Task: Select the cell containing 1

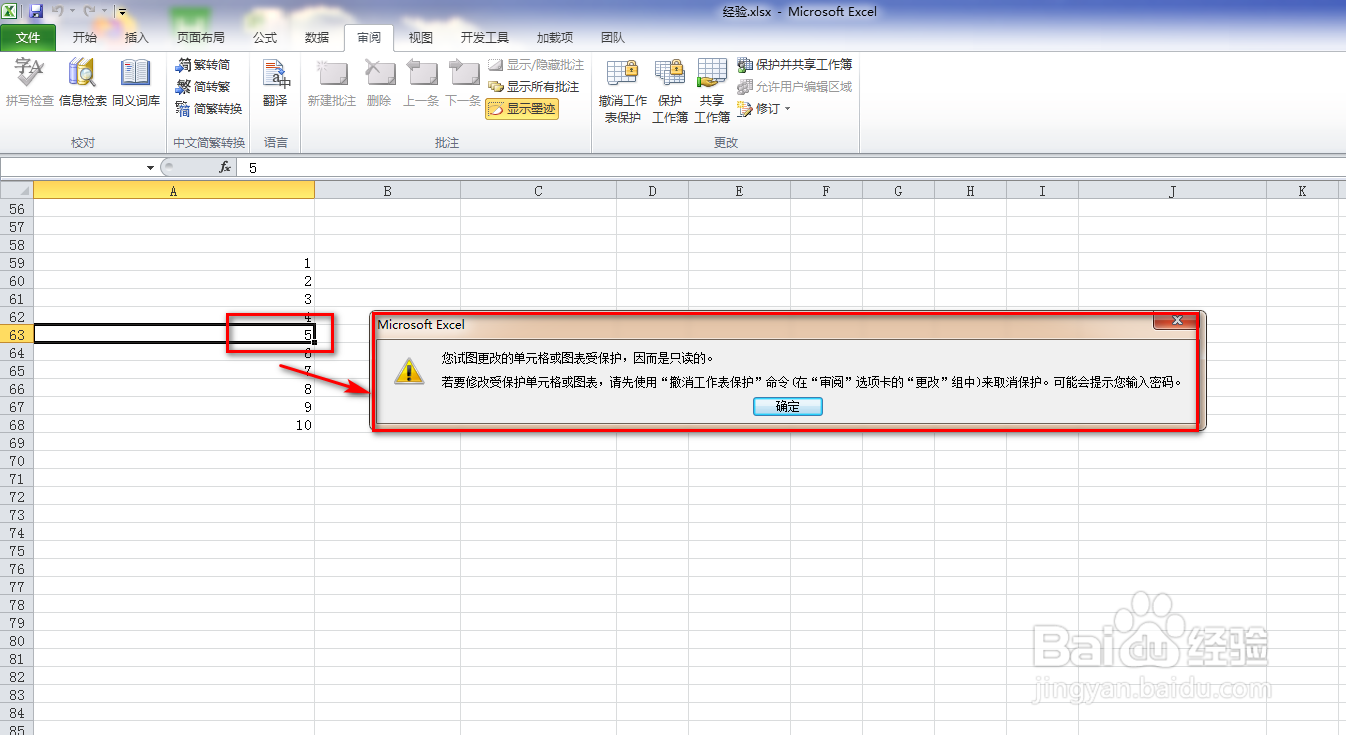Action: 174,262
